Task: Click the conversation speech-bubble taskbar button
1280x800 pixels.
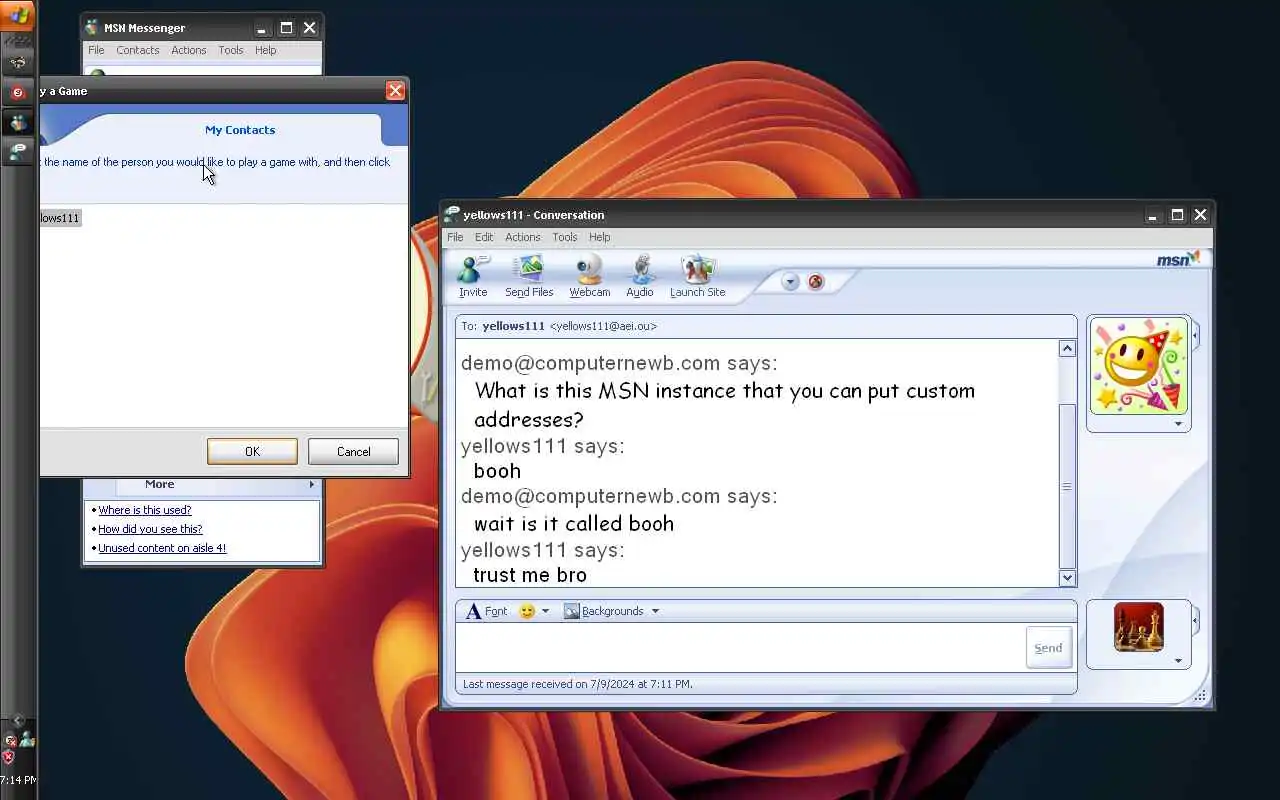Action: (18, 152)
